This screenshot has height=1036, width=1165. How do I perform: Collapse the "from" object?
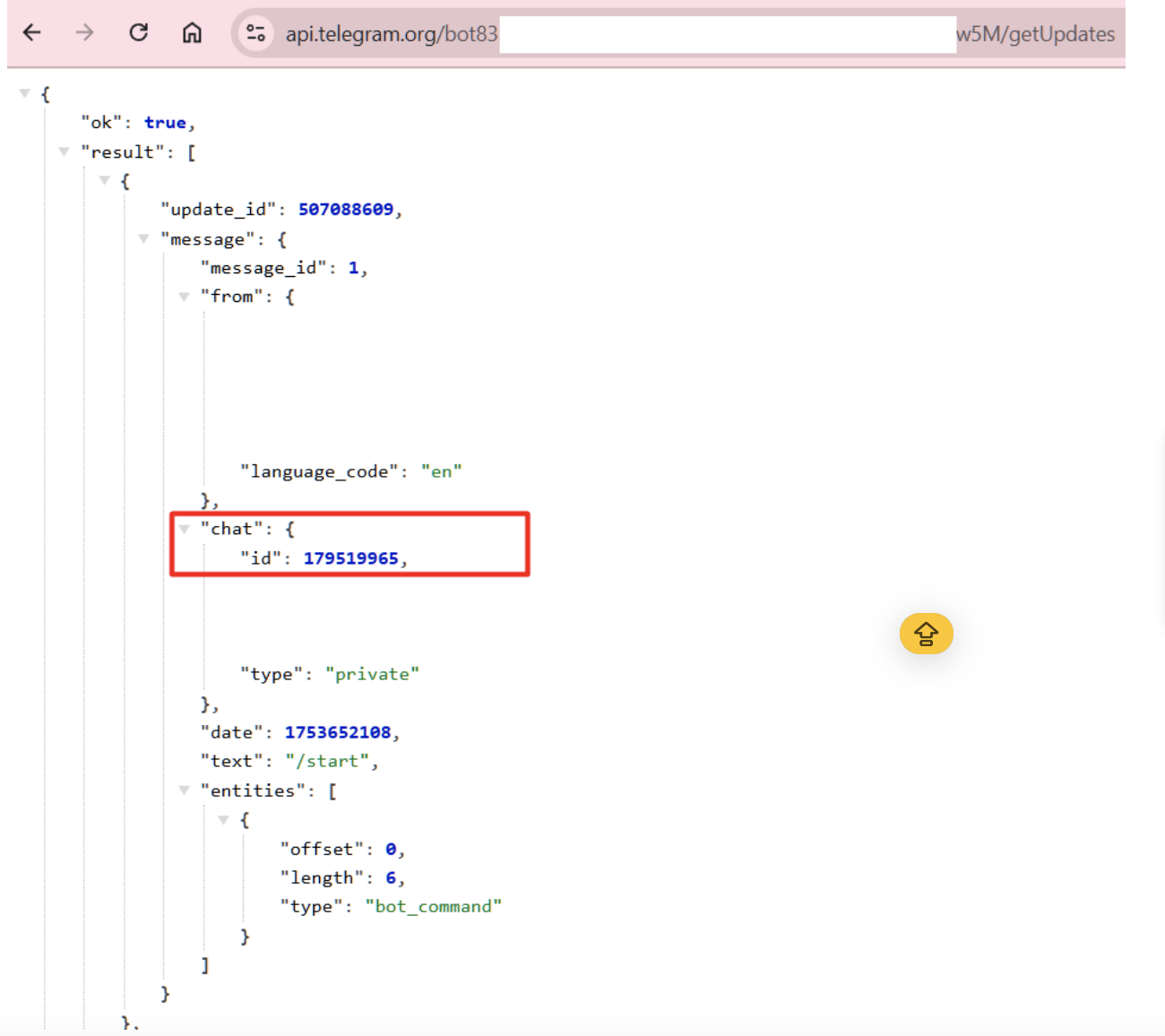(184, 297)
